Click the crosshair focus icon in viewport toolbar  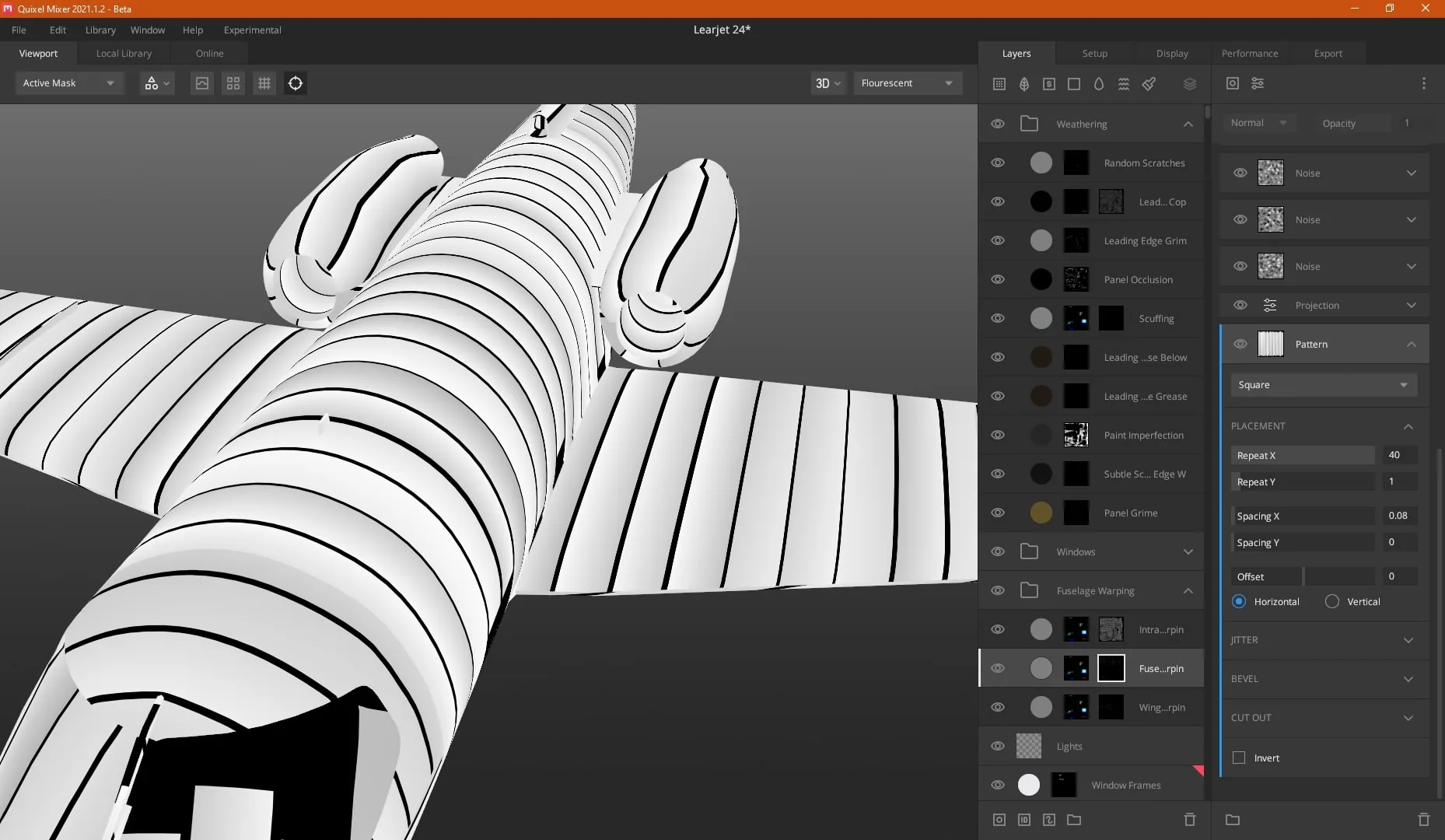[x=296, y=83]
